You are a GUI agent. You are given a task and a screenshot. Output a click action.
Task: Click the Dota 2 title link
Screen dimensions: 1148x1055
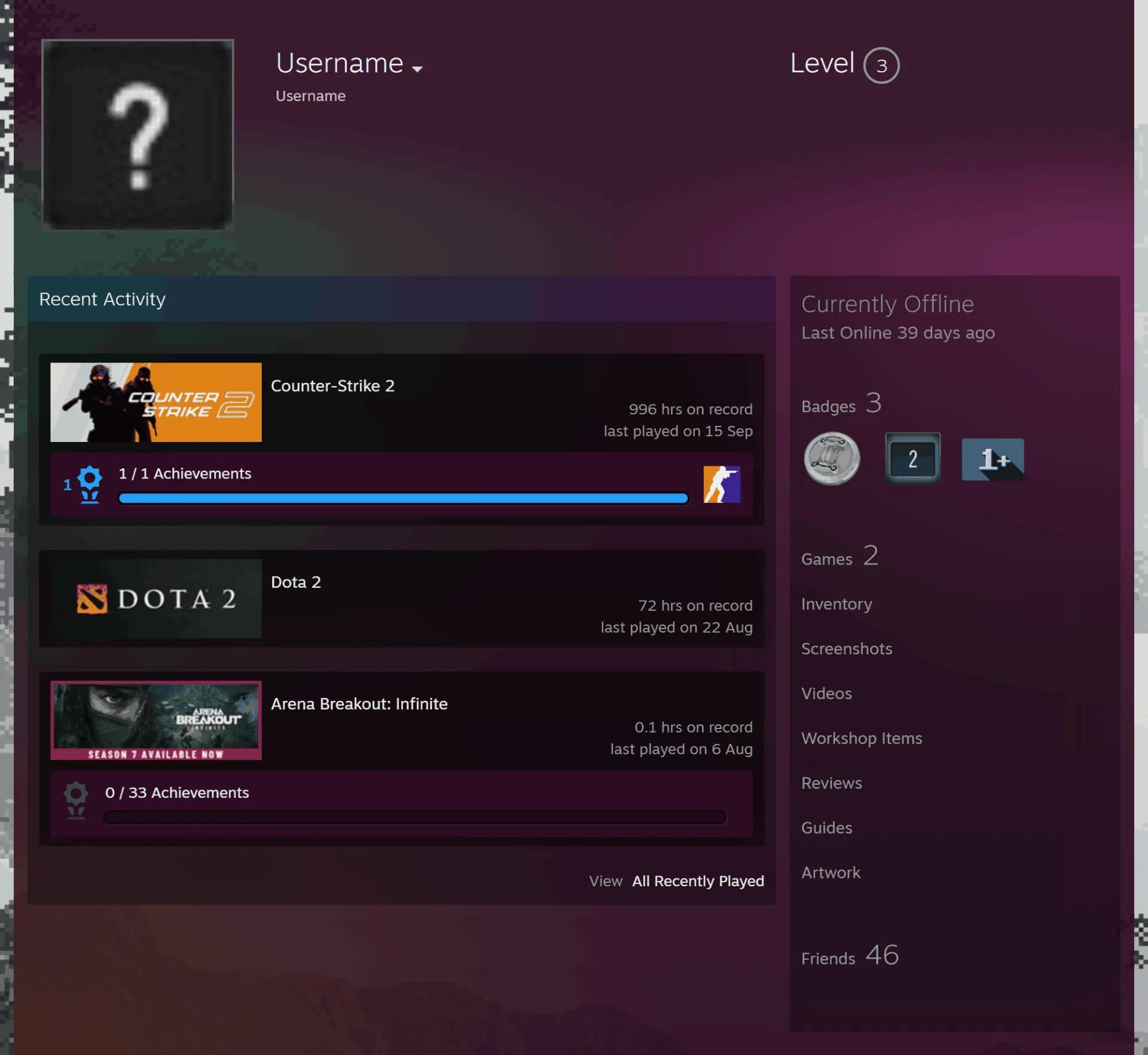tap(296, 582)
